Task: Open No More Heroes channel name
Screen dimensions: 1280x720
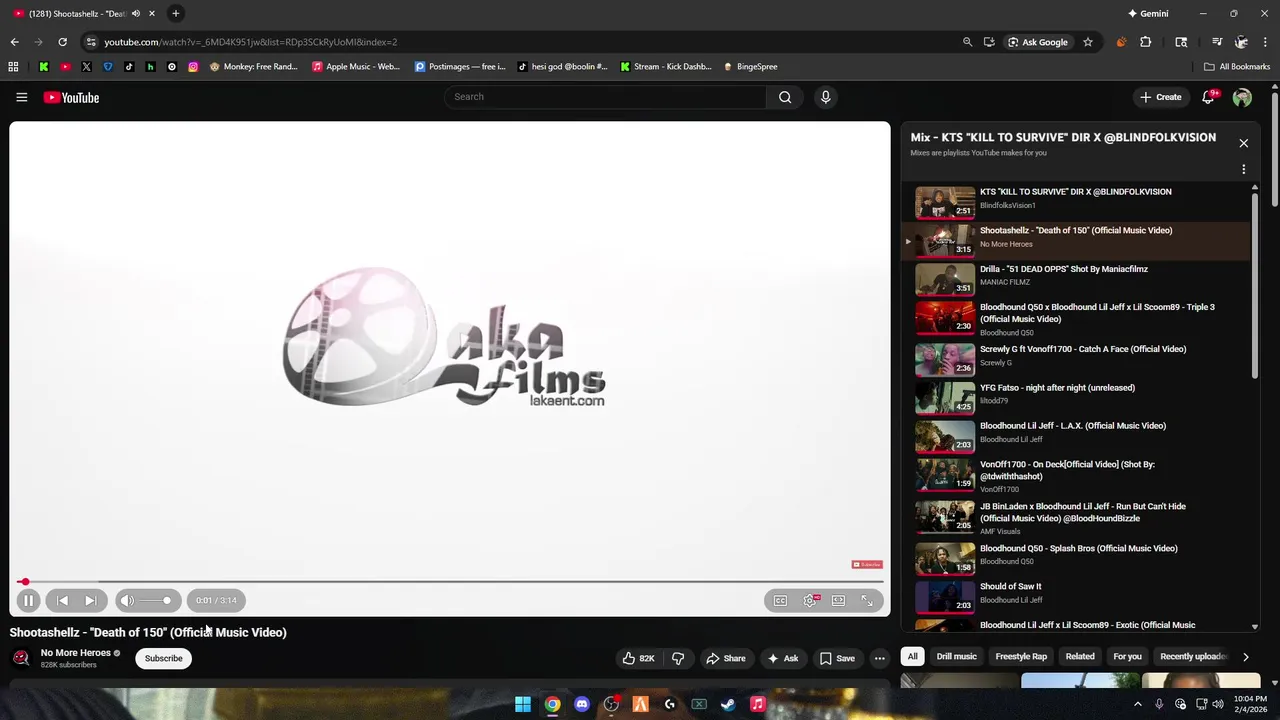Action: 75,653
